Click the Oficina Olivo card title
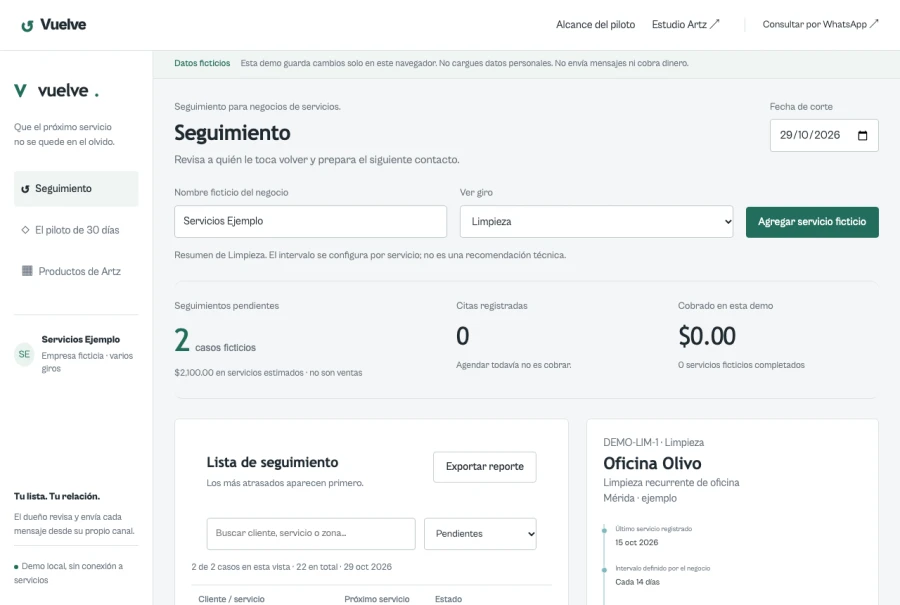The image size is (900, 605). pos(652,463)
